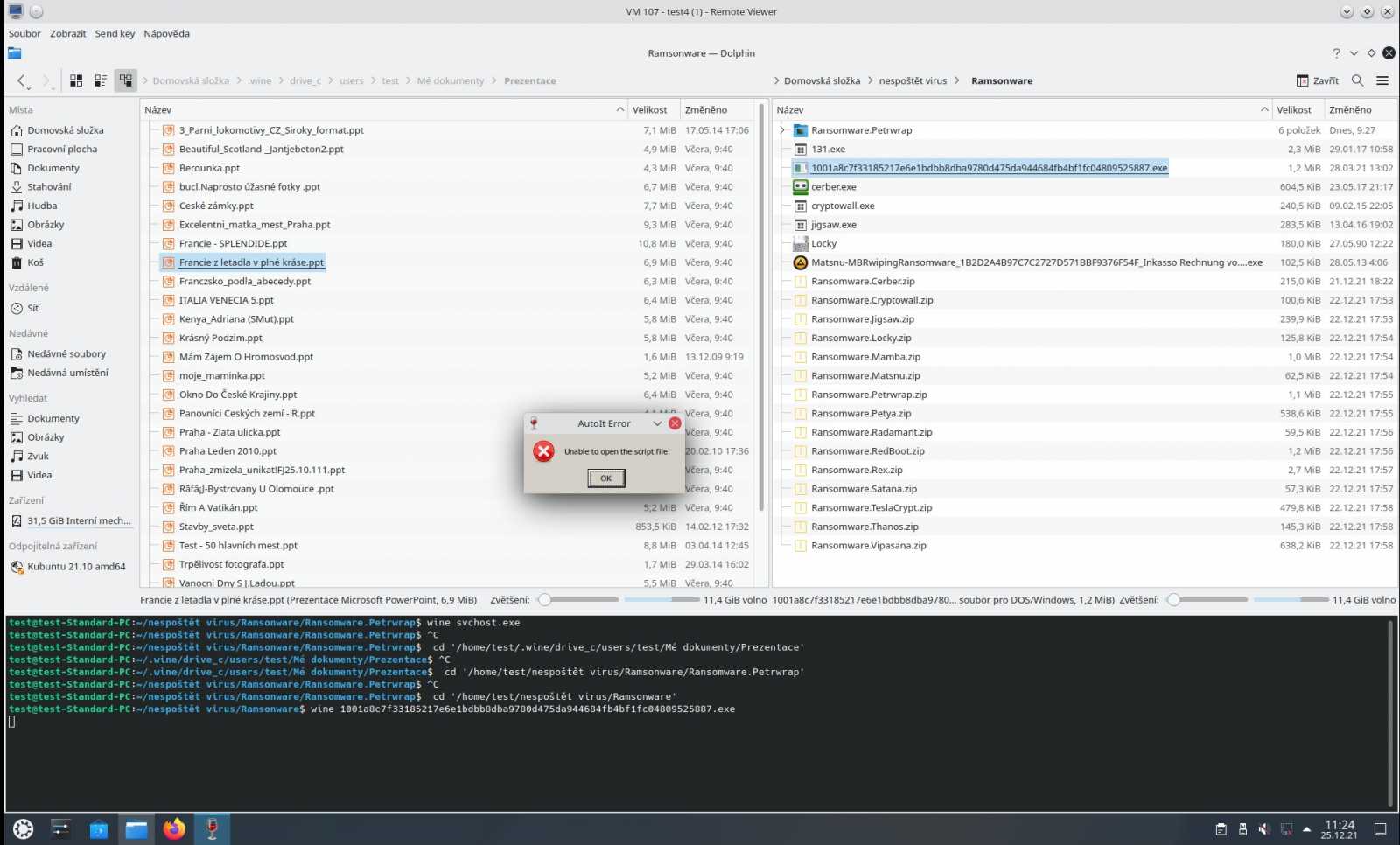Viewport: 1400px width, 845px height.
Task: Select moje_maminka.ppt file
Action: pos(221,375)
